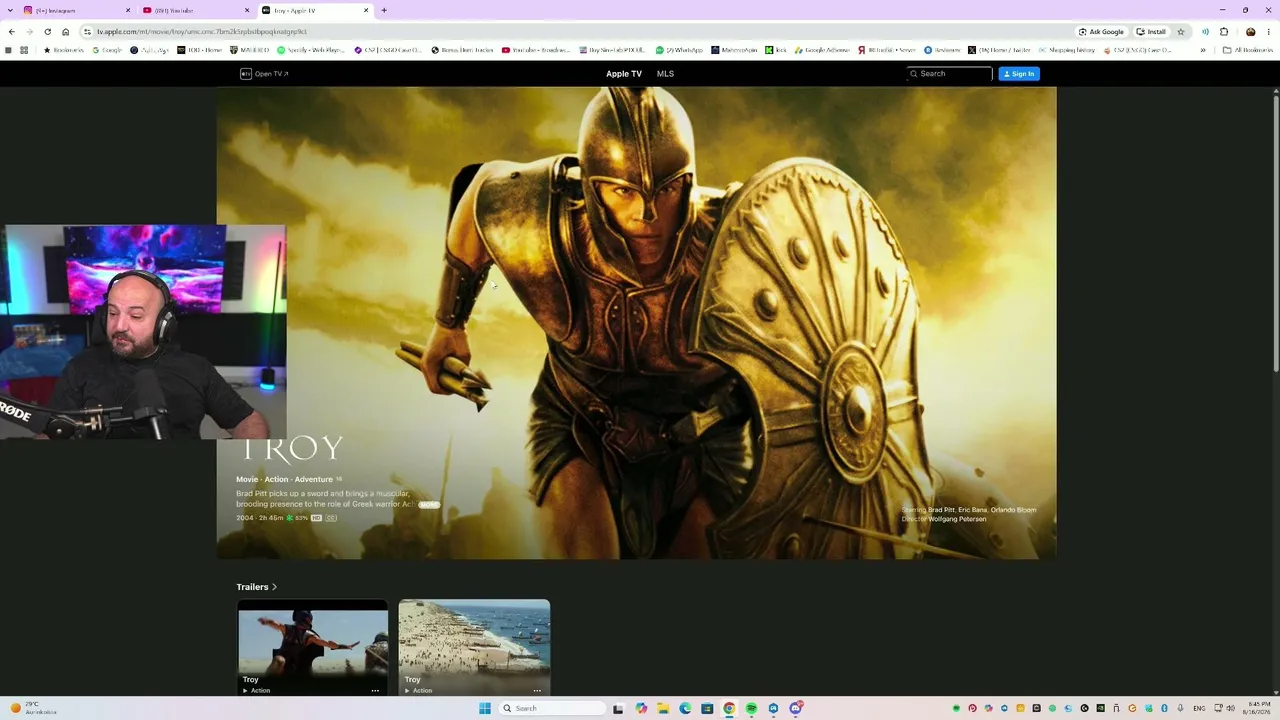Open the WhatsApp bookmark
The height and width of the screenshot is (720, 1280).
pyautogui.click(x=680, y=50)
